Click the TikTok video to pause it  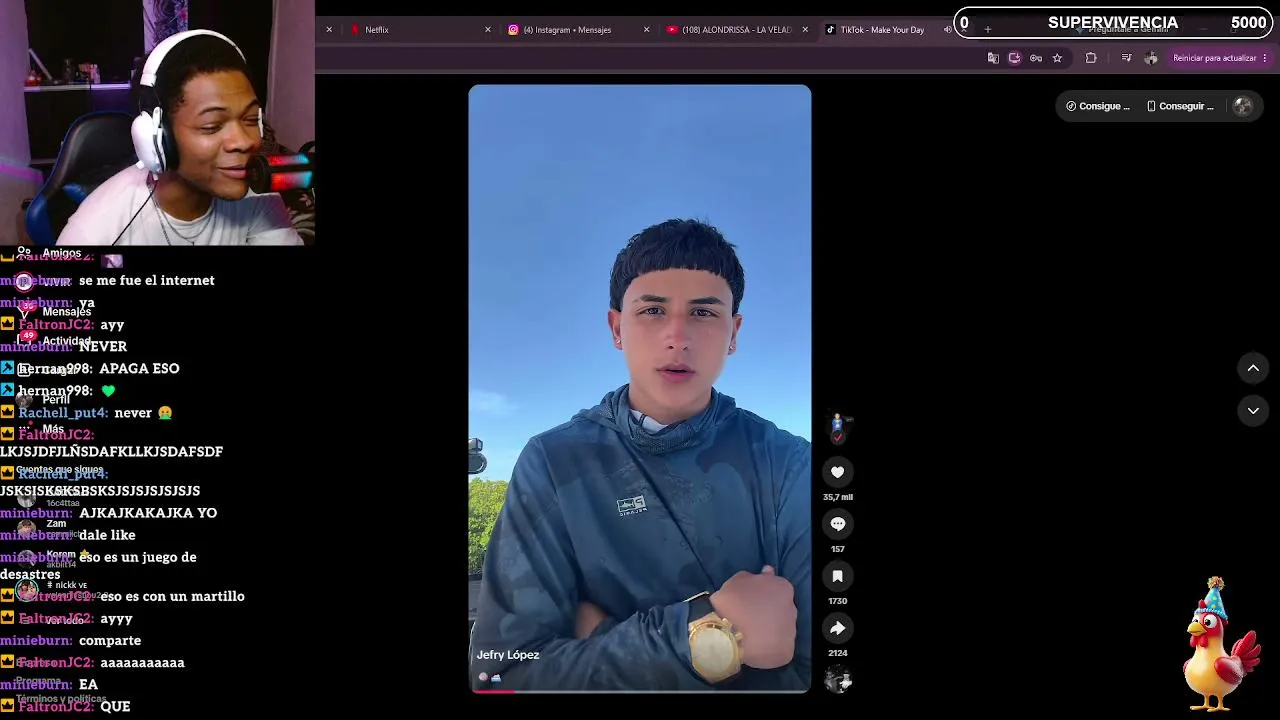coord(640,388)
